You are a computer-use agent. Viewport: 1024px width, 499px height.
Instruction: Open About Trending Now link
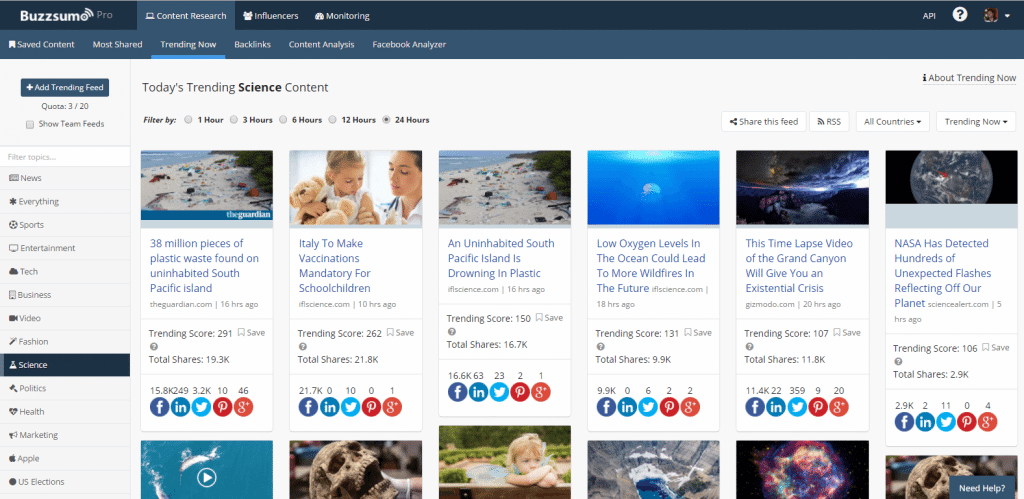tap(969, 78)
